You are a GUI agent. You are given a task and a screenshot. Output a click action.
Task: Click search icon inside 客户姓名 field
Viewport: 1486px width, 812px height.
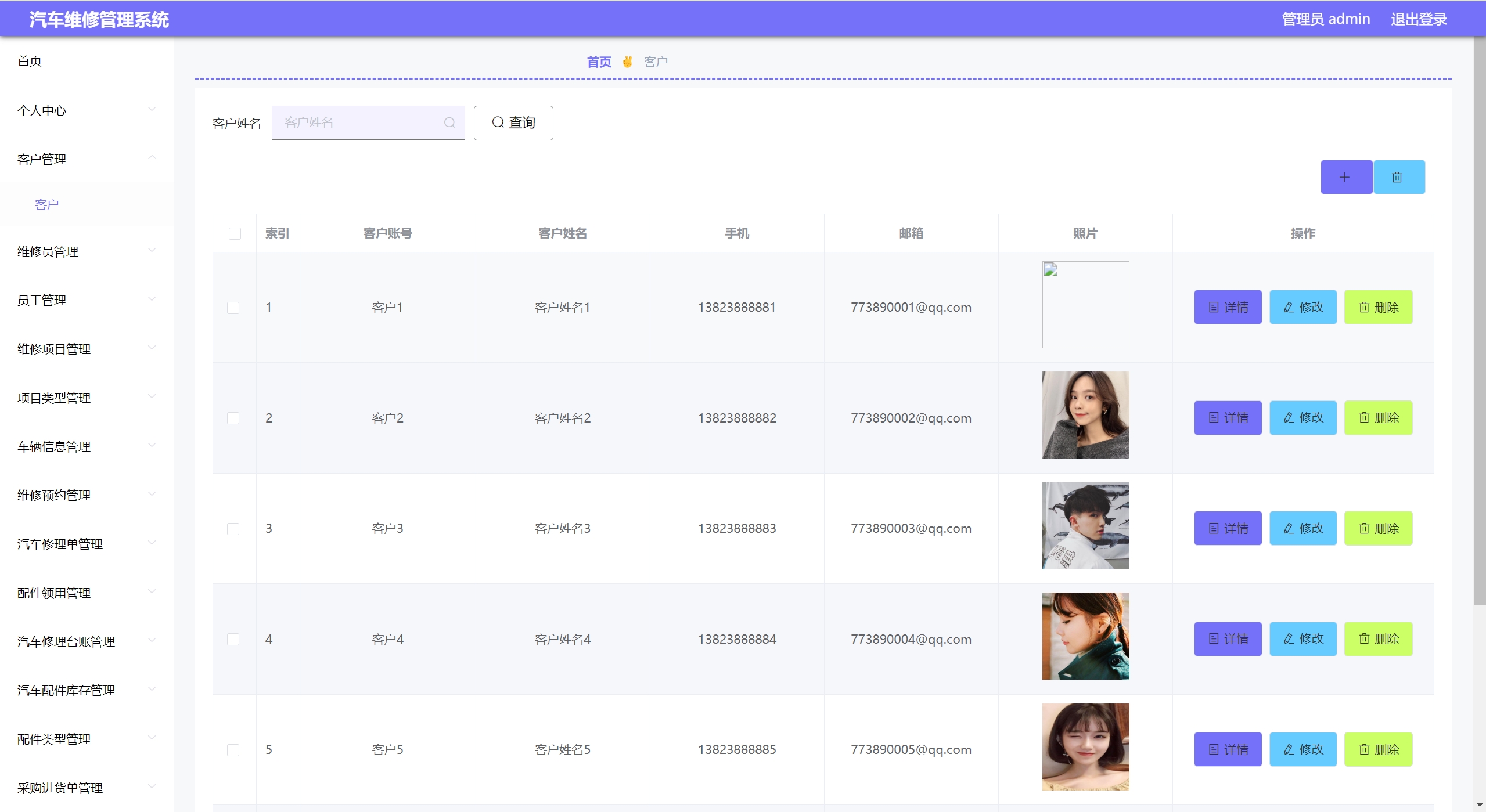pyautogui.click(x=449, y=122)
